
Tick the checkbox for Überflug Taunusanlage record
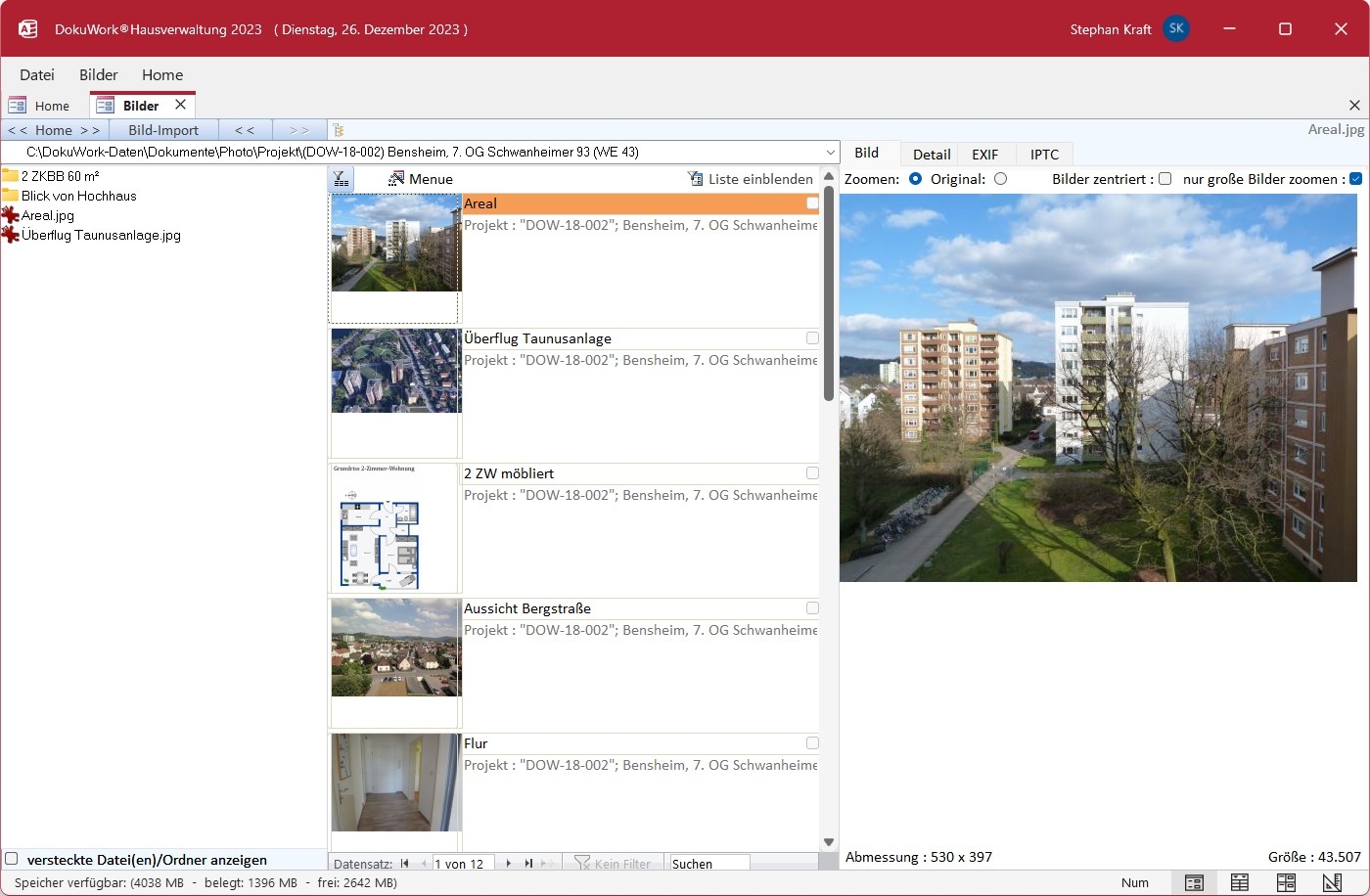812,338
